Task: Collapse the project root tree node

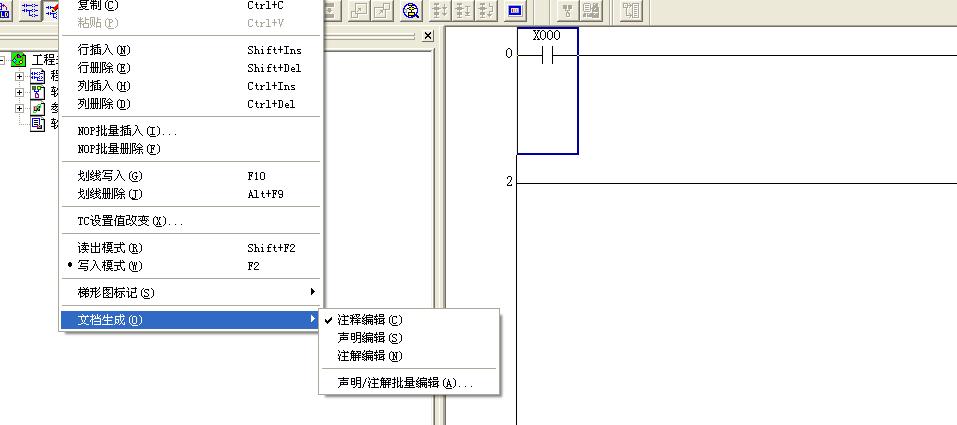Action: tap(4, 60)
